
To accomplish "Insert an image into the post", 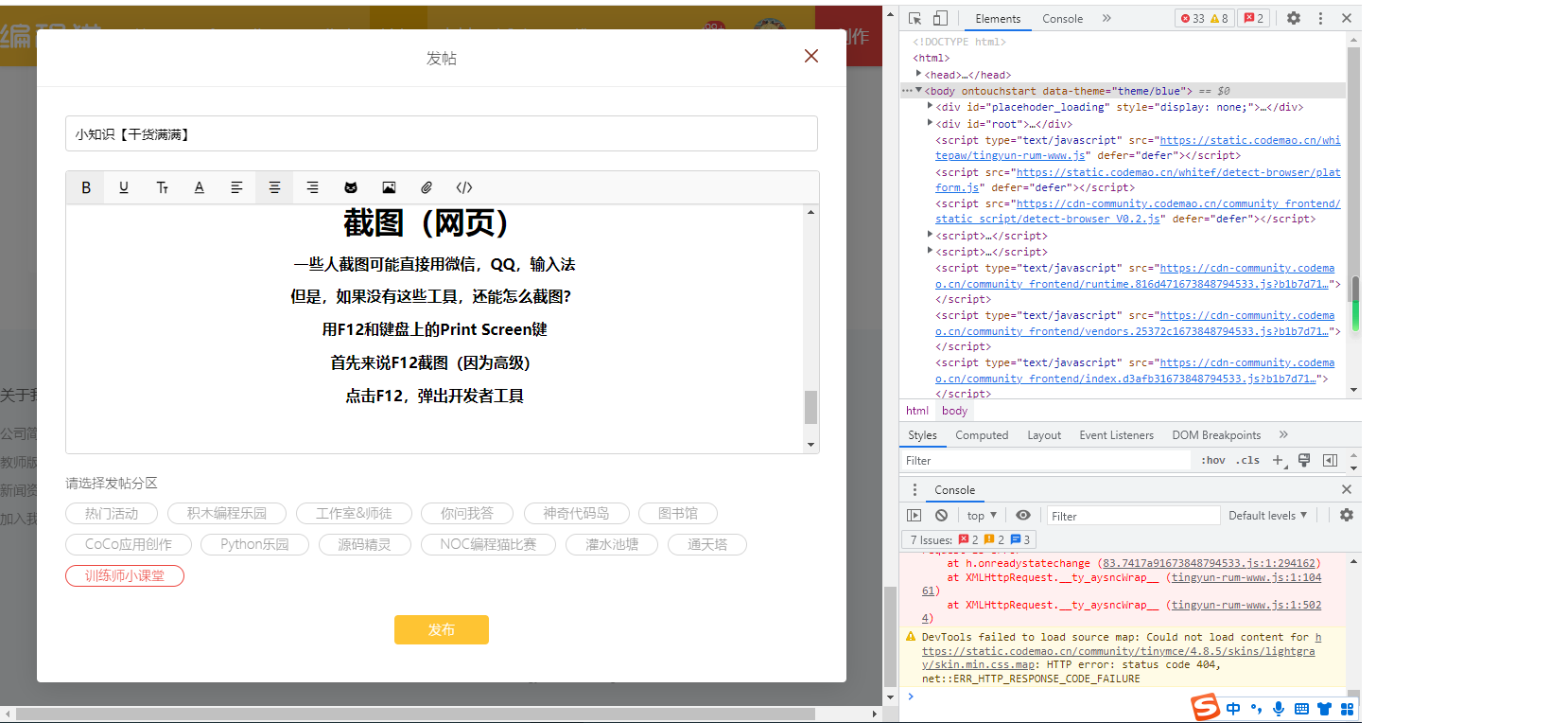I will point(389,187).
